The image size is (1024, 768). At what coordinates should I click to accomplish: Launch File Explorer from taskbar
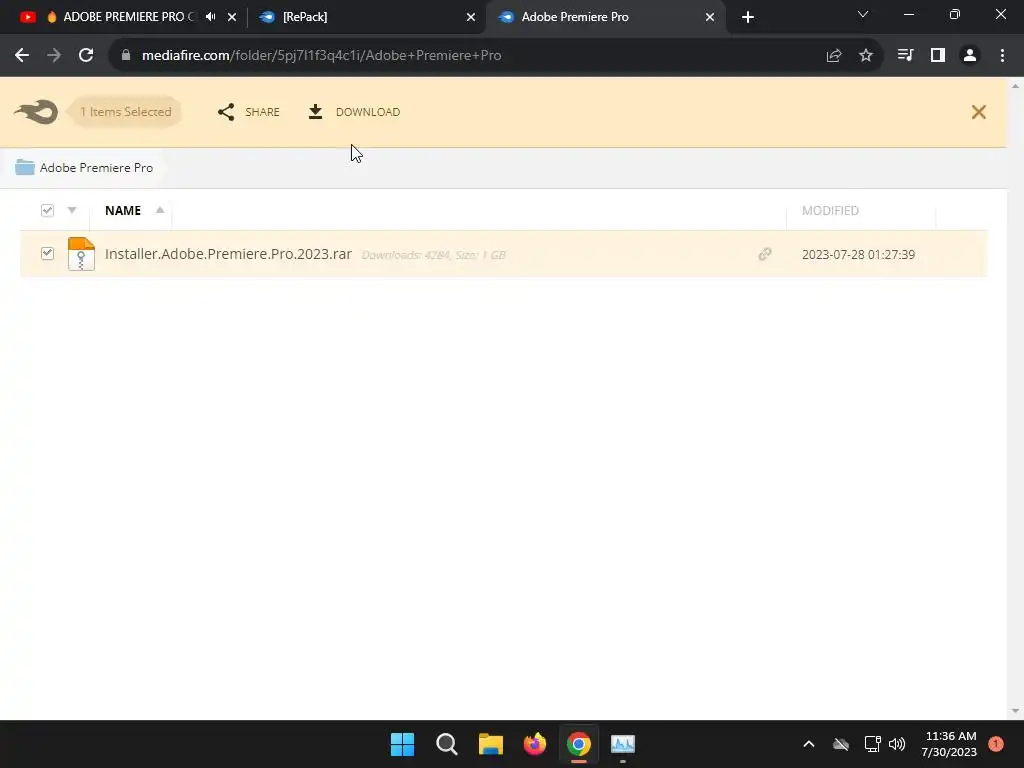(490, 744)
